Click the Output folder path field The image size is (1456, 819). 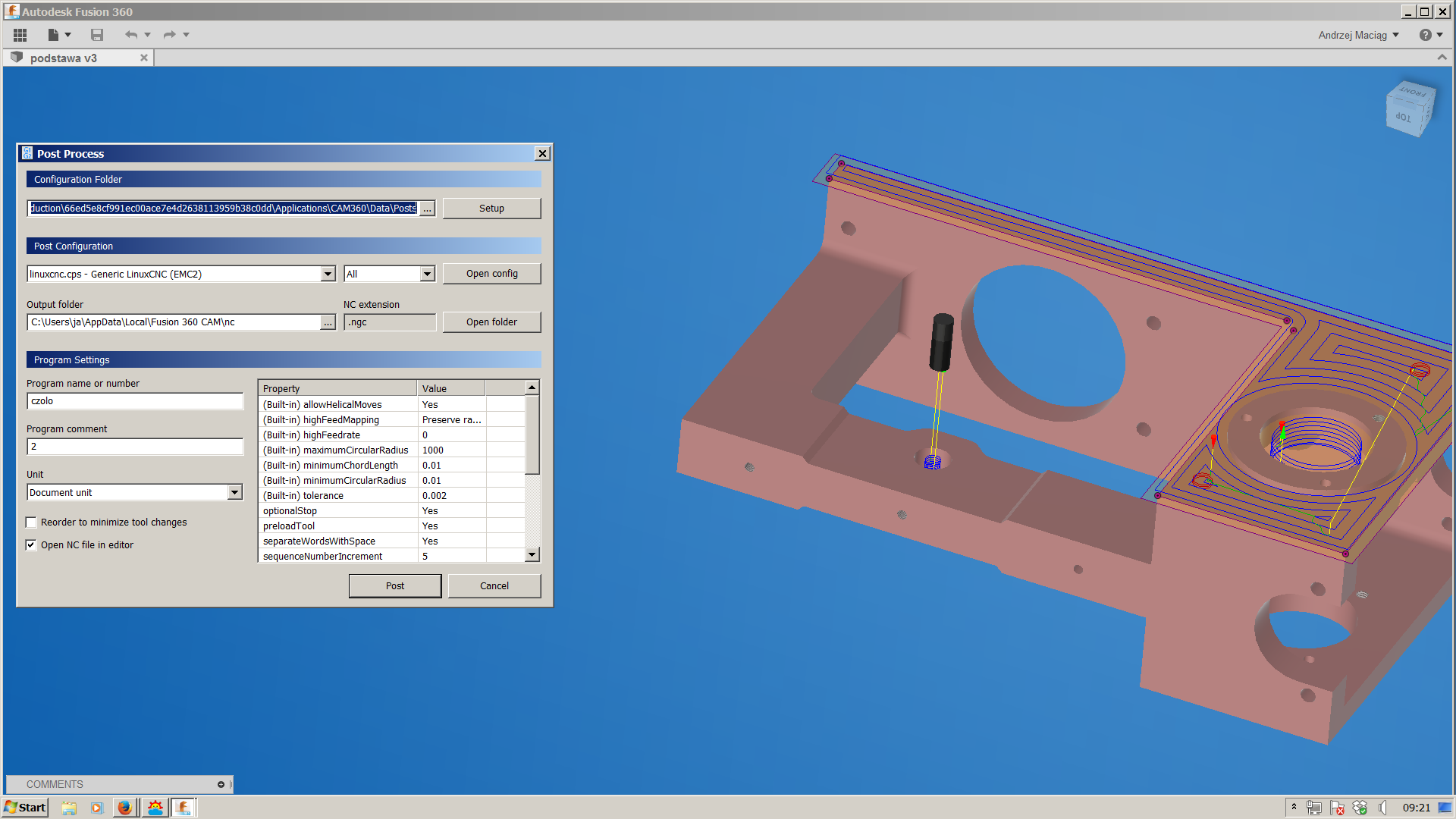point(174,322)
